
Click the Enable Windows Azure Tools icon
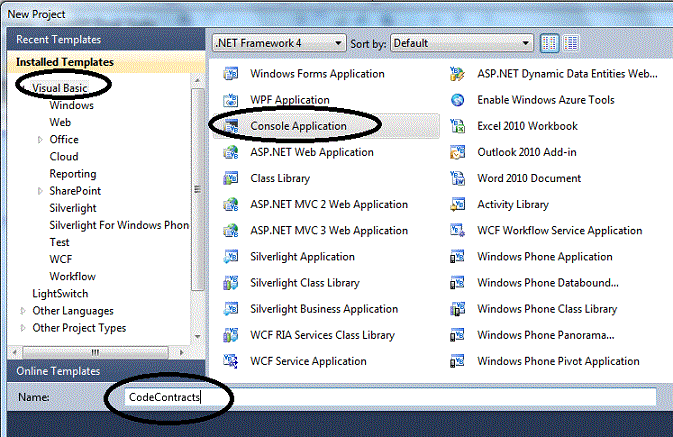coord(458,100)
